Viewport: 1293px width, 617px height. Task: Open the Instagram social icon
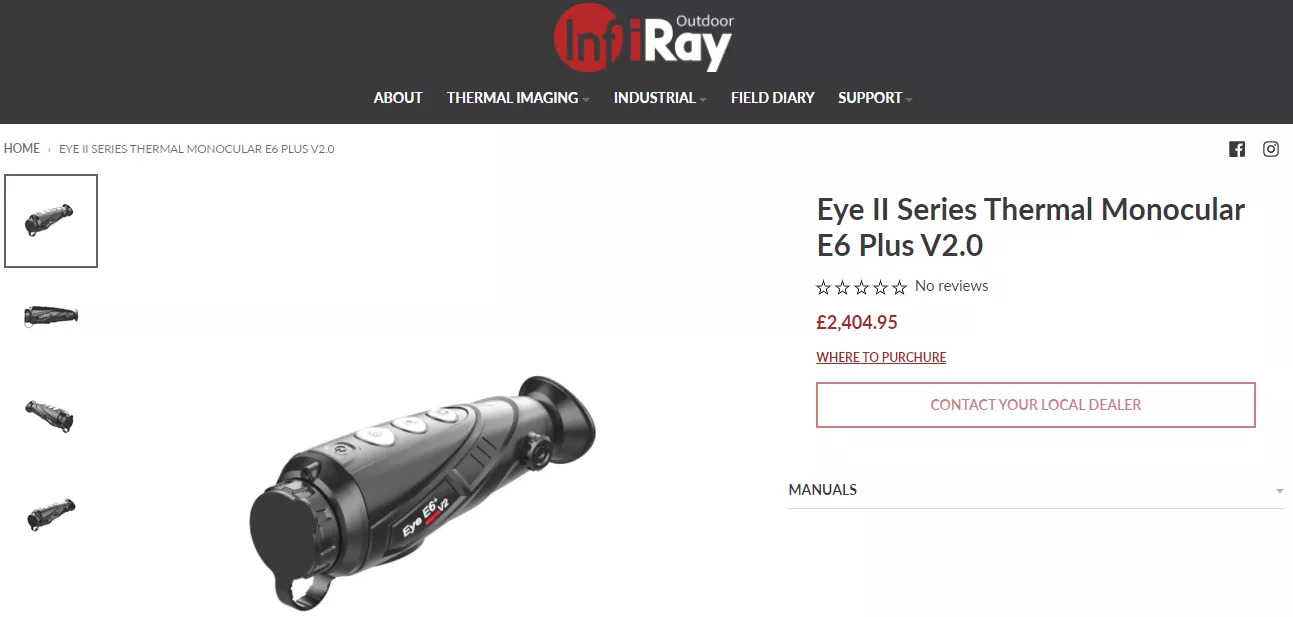(x=1271, y=149)
